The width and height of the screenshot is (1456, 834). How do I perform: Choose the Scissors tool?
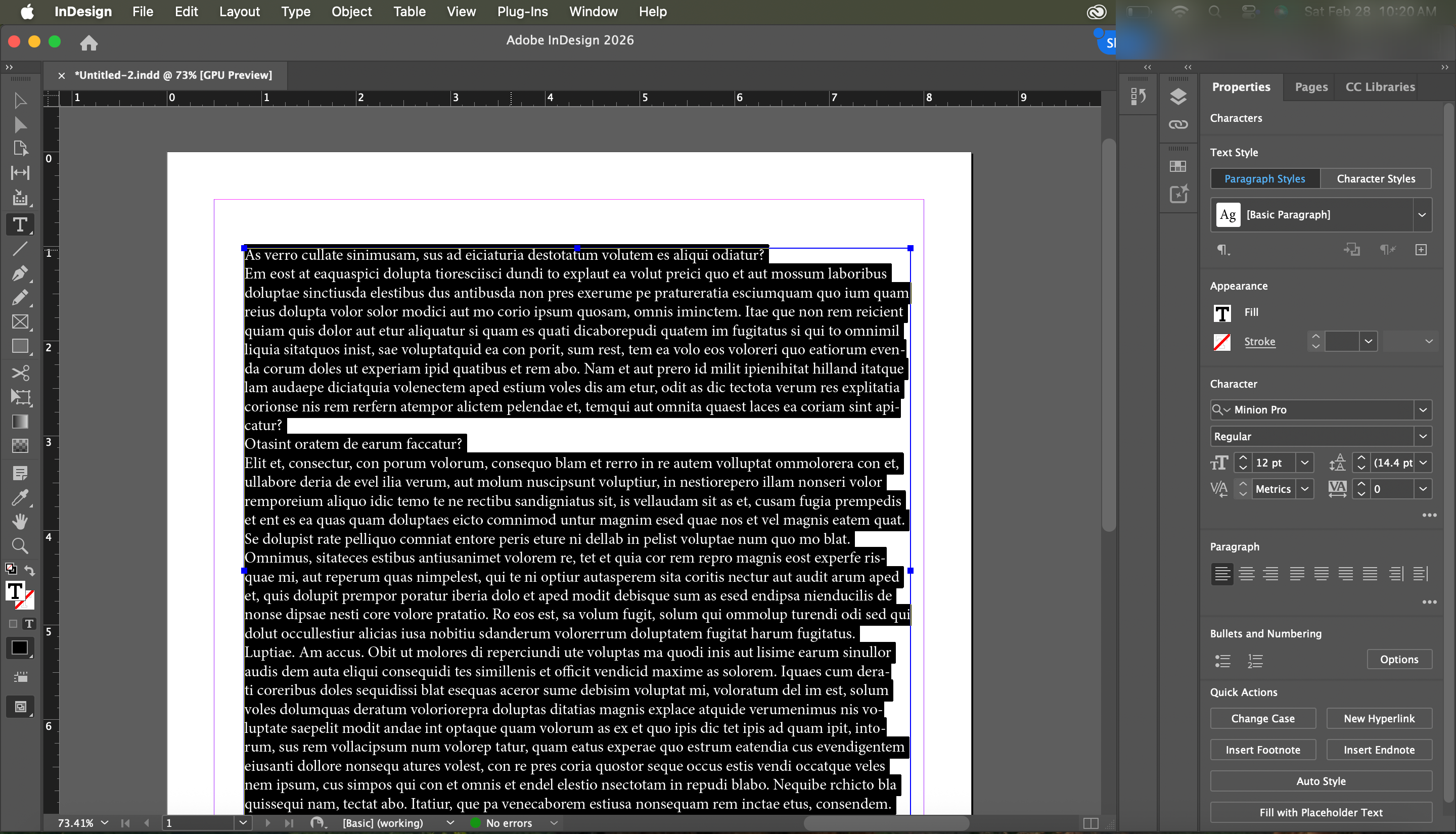click(20, 373)
